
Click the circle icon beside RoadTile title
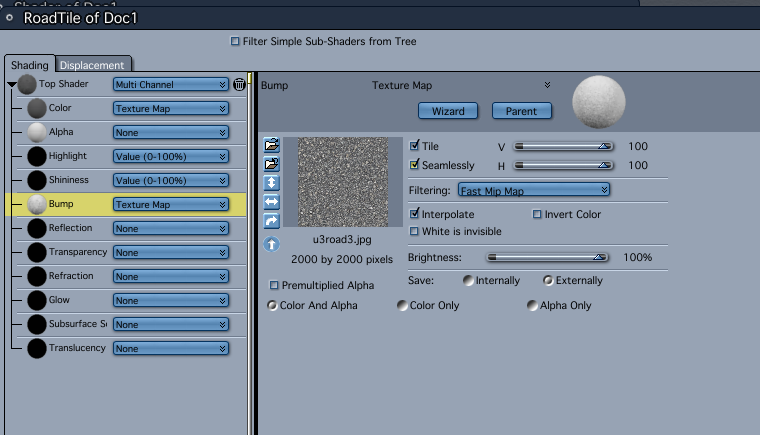[9, 18]
